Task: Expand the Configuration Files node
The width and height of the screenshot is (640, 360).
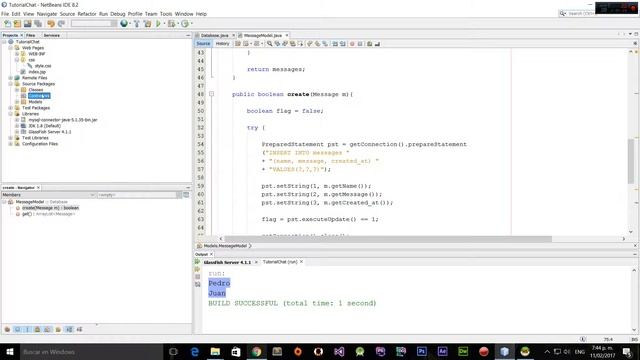Action: [11, 144]
